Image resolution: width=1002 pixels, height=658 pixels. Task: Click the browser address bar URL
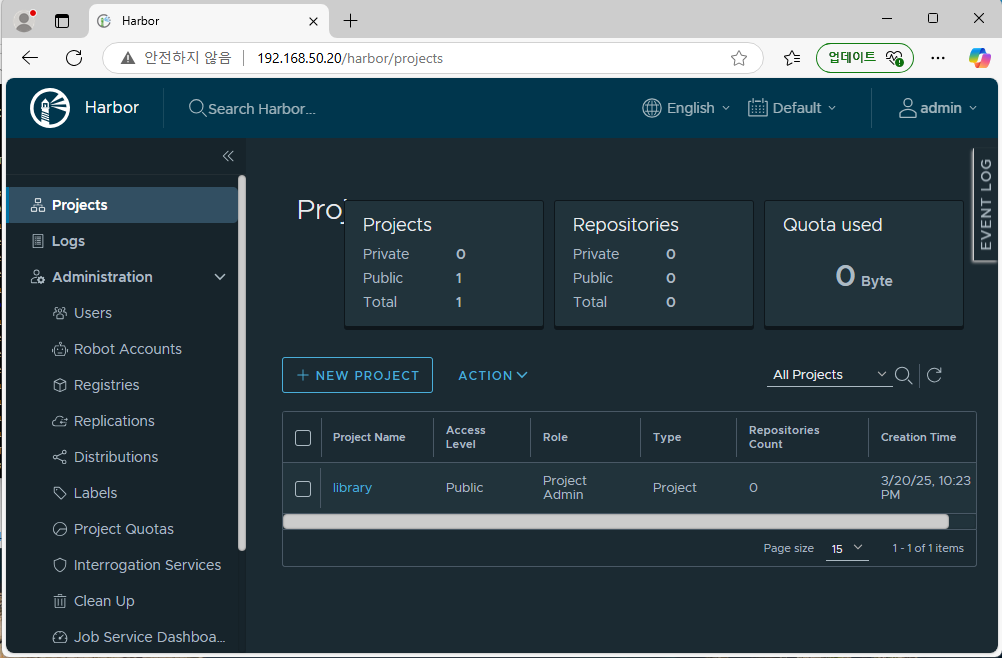click(350, 58)
